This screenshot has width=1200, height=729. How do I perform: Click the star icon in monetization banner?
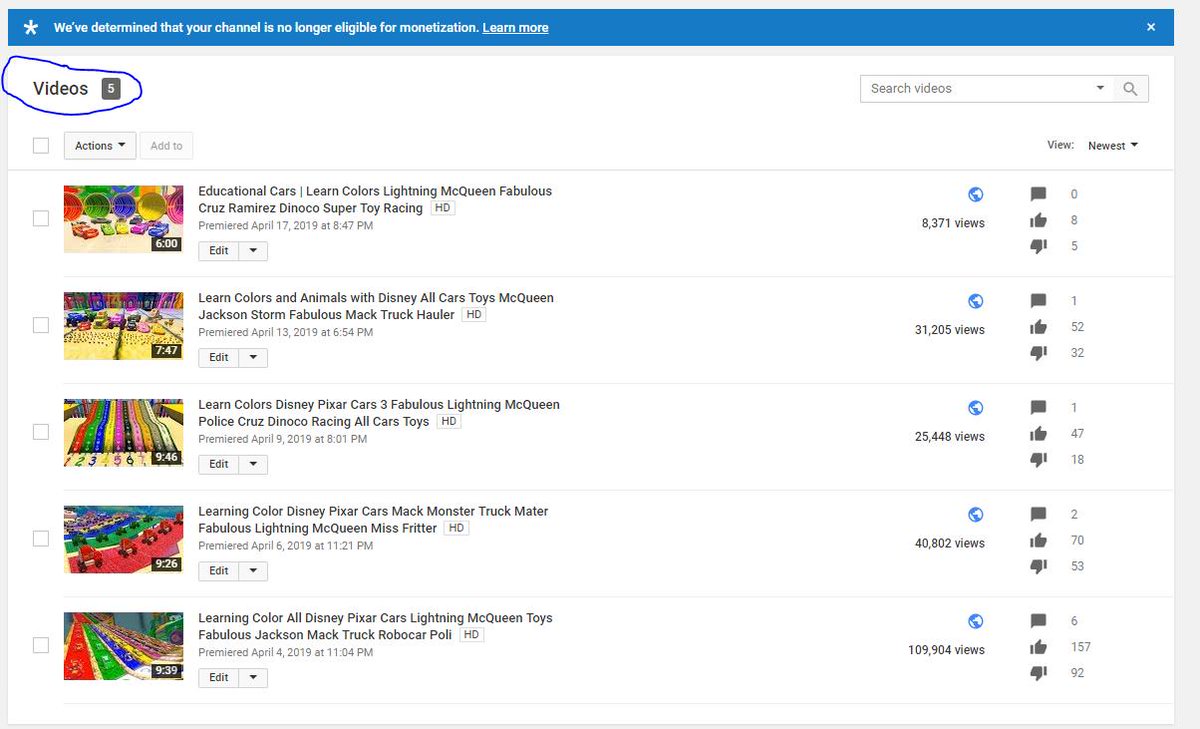(30, 28)
